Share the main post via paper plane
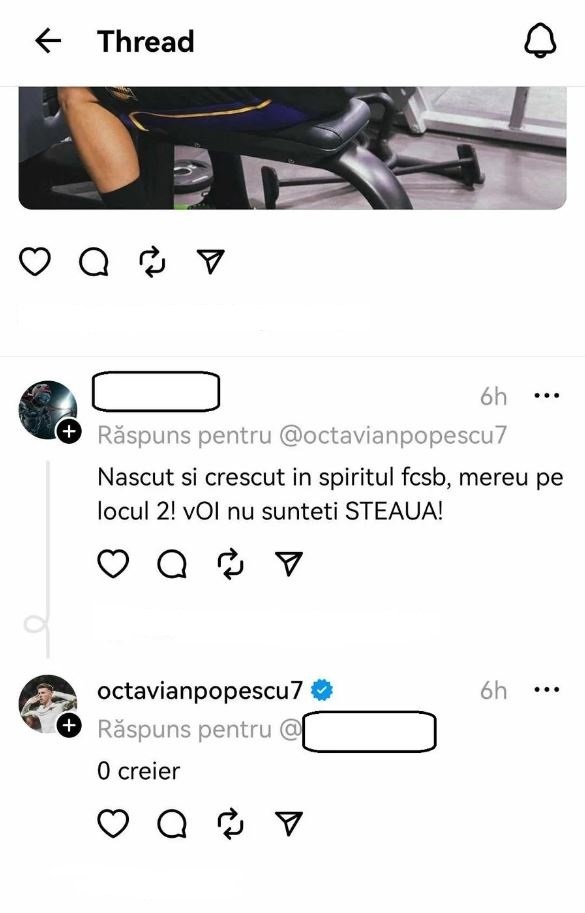The height and width of the screenshot is (913, 585). (211, 261)
